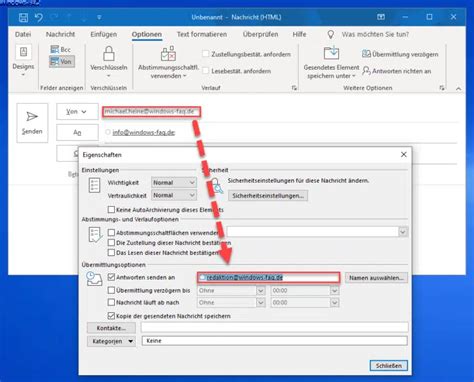Check Keine AutoArchivierung dieses Elements
This screenshot has width=474, height=382.
coord(111,210)
